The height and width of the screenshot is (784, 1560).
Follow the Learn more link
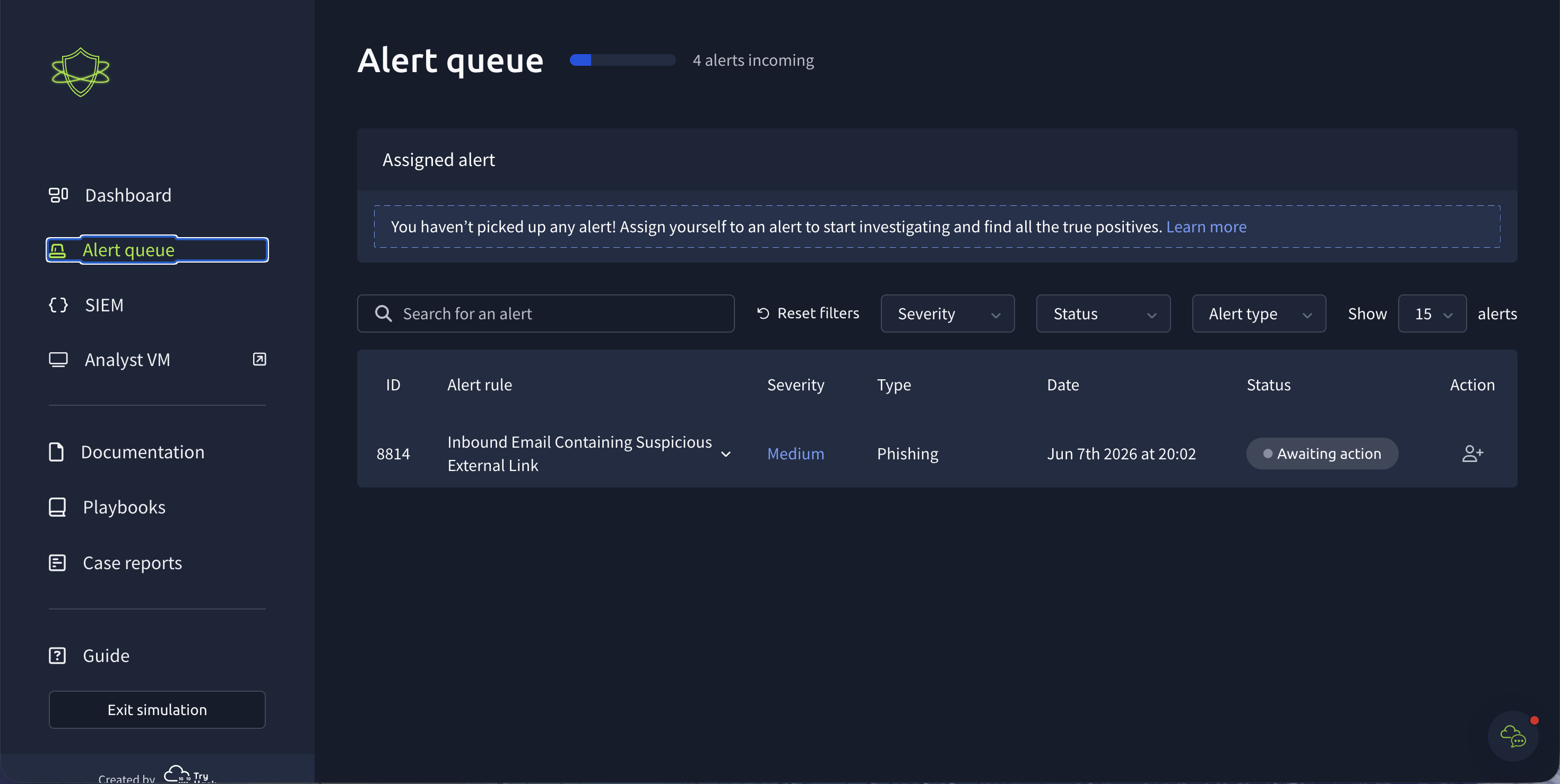tap(1206, 227)
